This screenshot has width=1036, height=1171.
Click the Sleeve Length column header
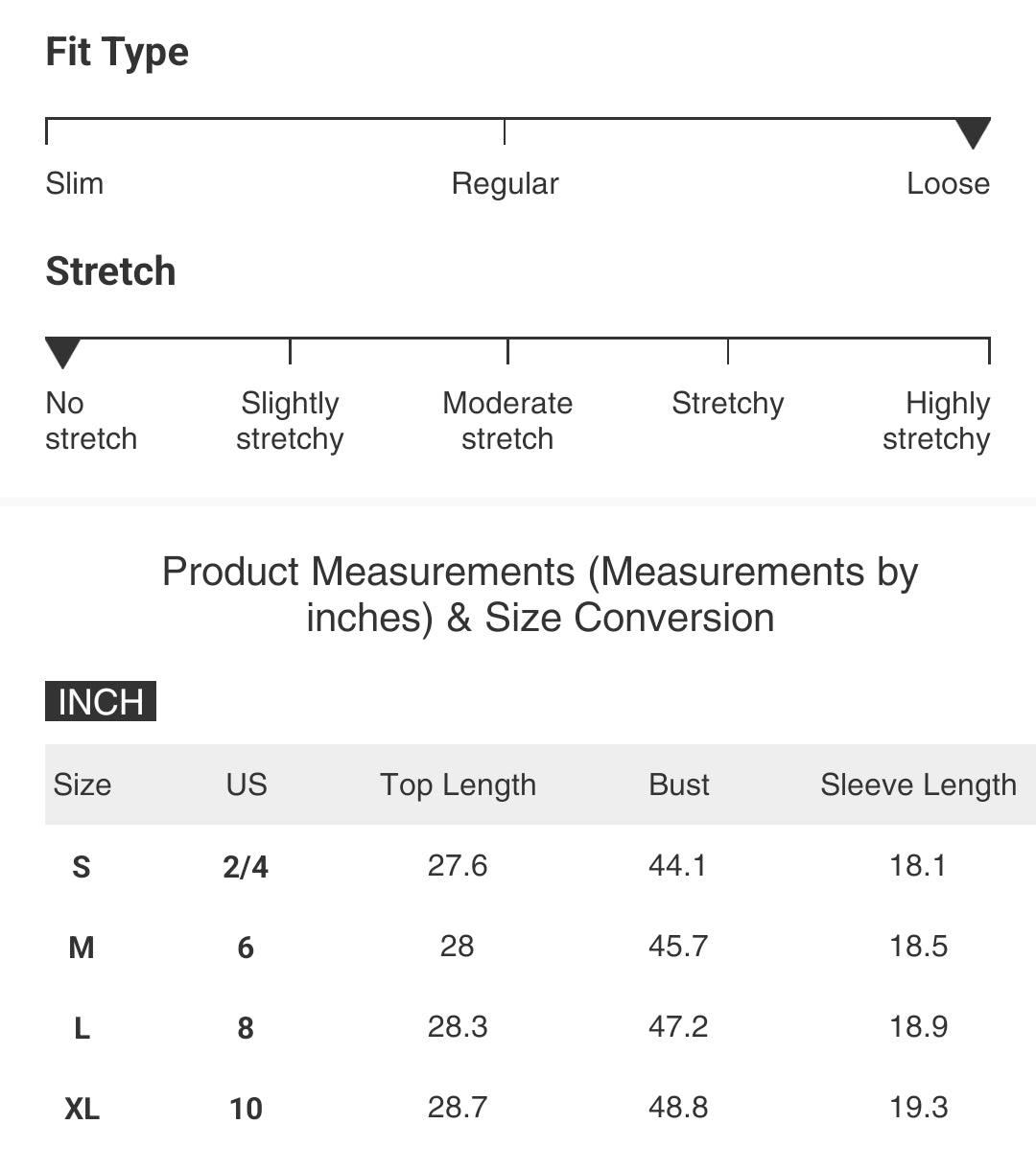point(918,785)
